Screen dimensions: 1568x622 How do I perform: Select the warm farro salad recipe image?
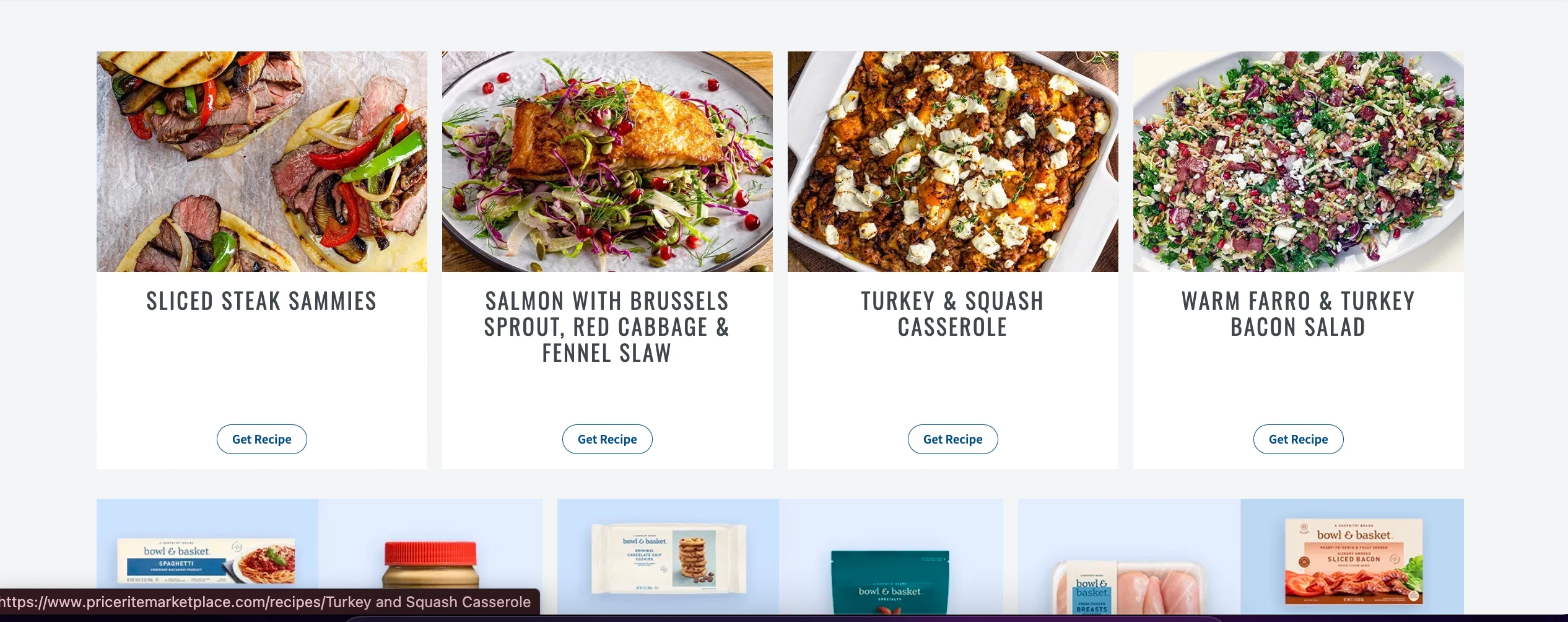point(1299,162)
